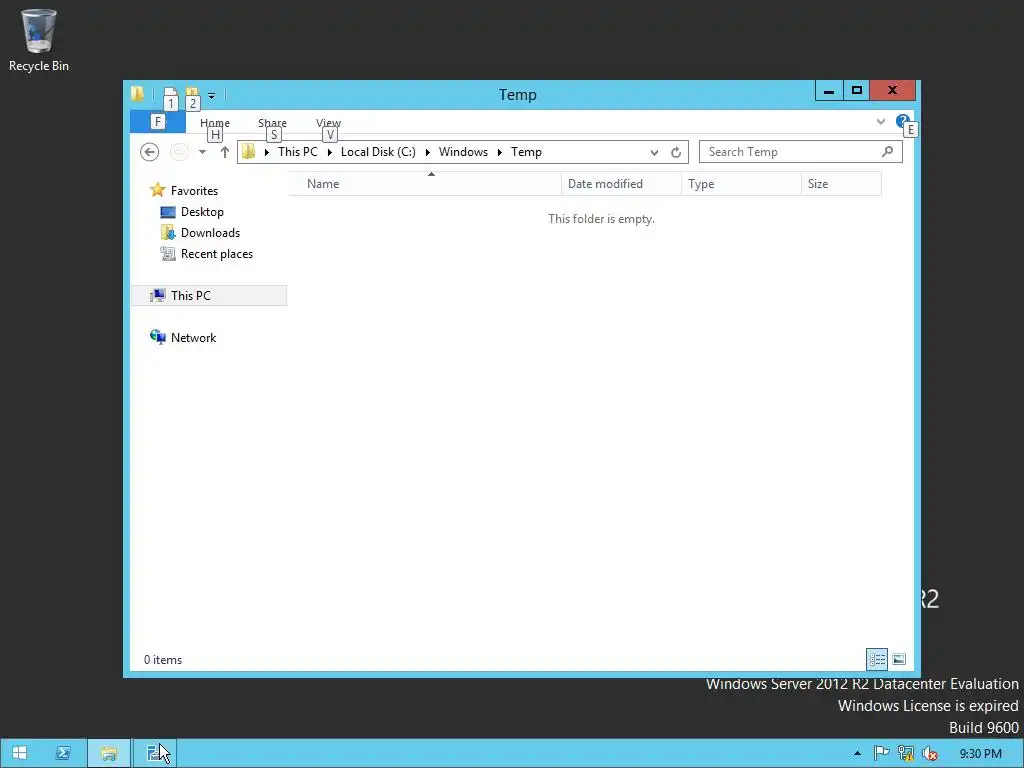Image resolution: width=1024 pixels, height=768 pixels.
Task: Sort by the Size column
Action: tap(841, 184)
